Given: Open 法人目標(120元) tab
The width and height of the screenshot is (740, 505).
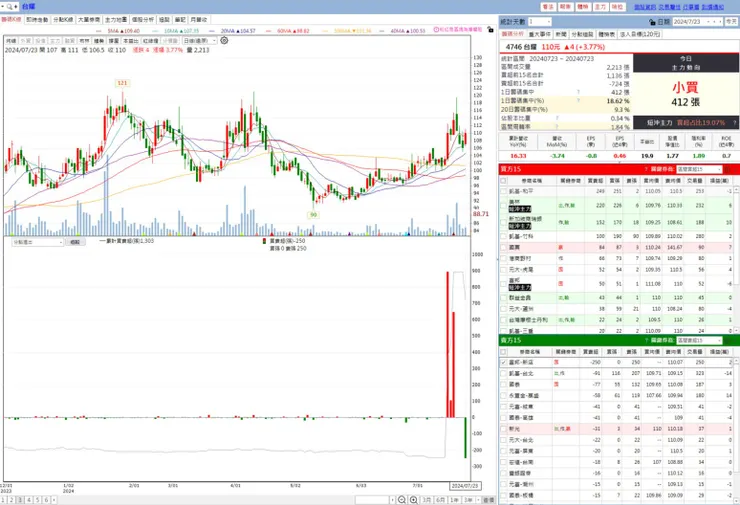Looking at the screenshot, I should pyautogui.click(x=640, y=34).
